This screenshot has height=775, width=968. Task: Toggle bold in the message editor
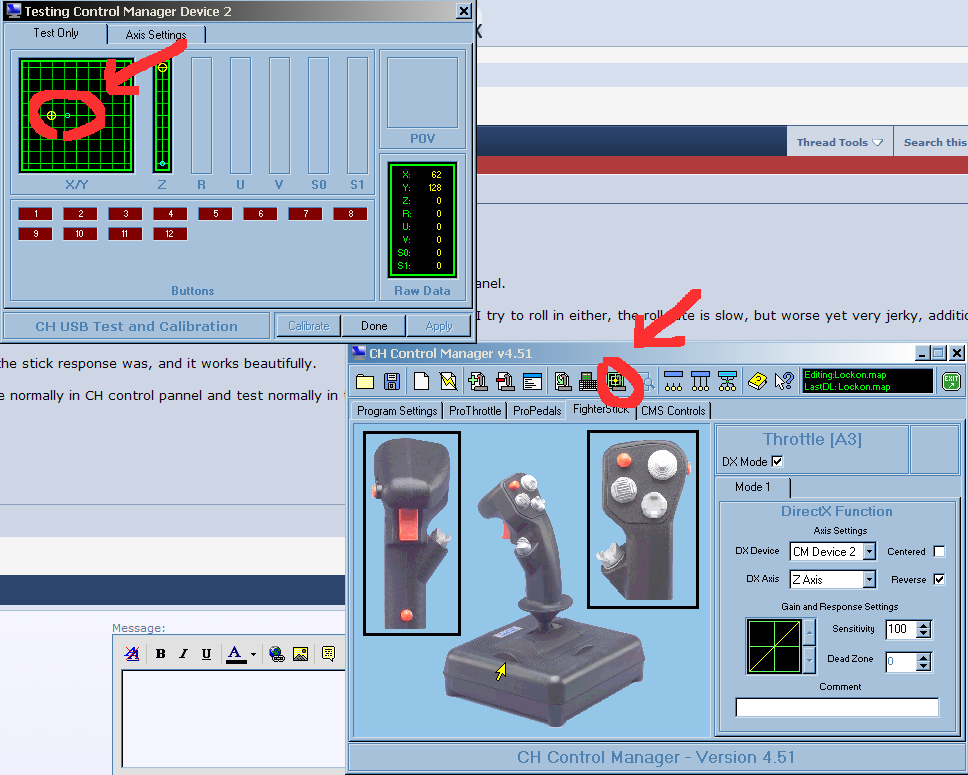(161, 653)
